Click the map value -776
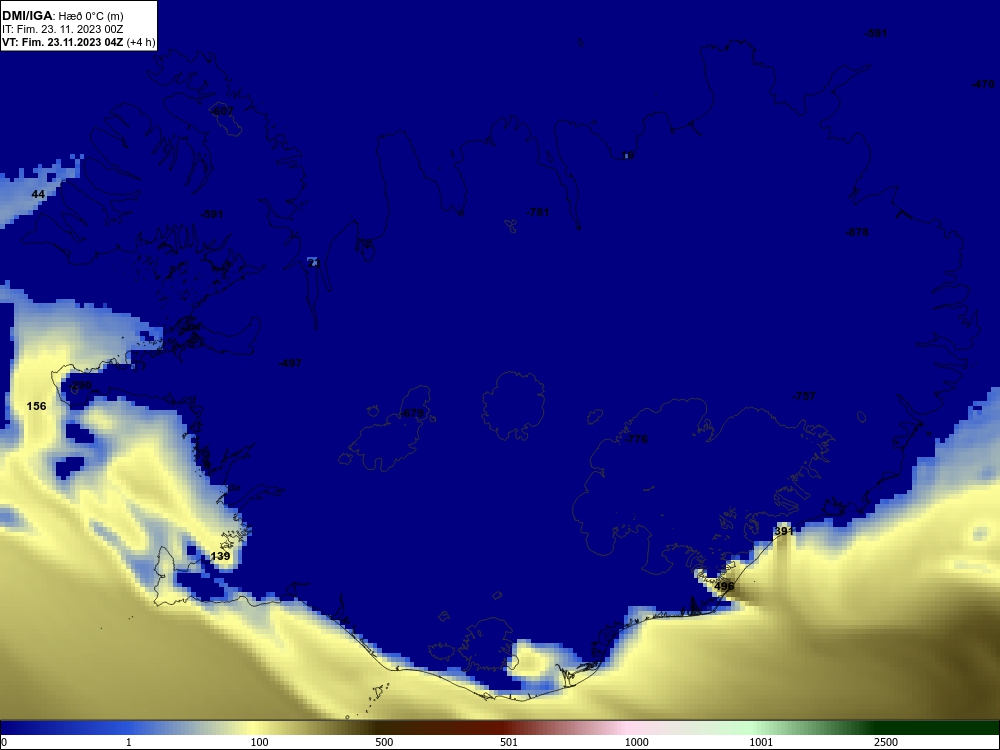Image resolution: width=1000 pixels, height=750 pixels. point(636,439)
